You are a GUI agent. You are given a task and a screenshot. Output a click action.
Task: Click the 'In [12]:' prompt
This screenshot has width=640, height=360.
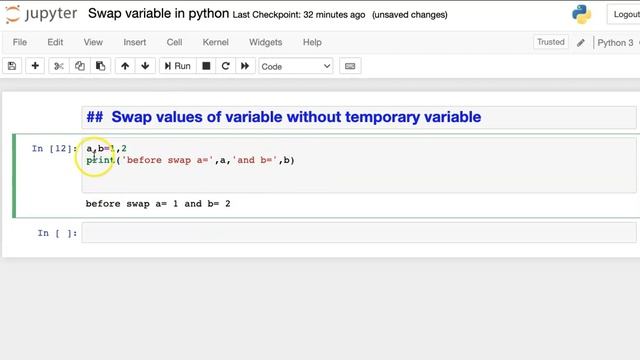(x=54, y=149)
